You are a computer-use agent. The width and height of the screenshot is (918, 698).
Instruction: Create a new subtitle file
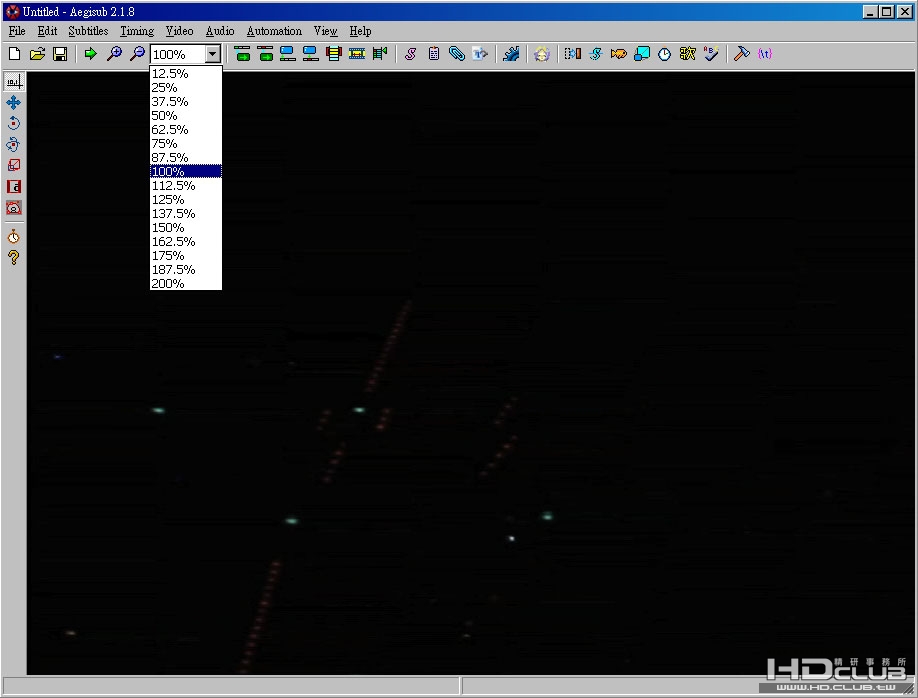pyautogui.click(x=15, y=54)
